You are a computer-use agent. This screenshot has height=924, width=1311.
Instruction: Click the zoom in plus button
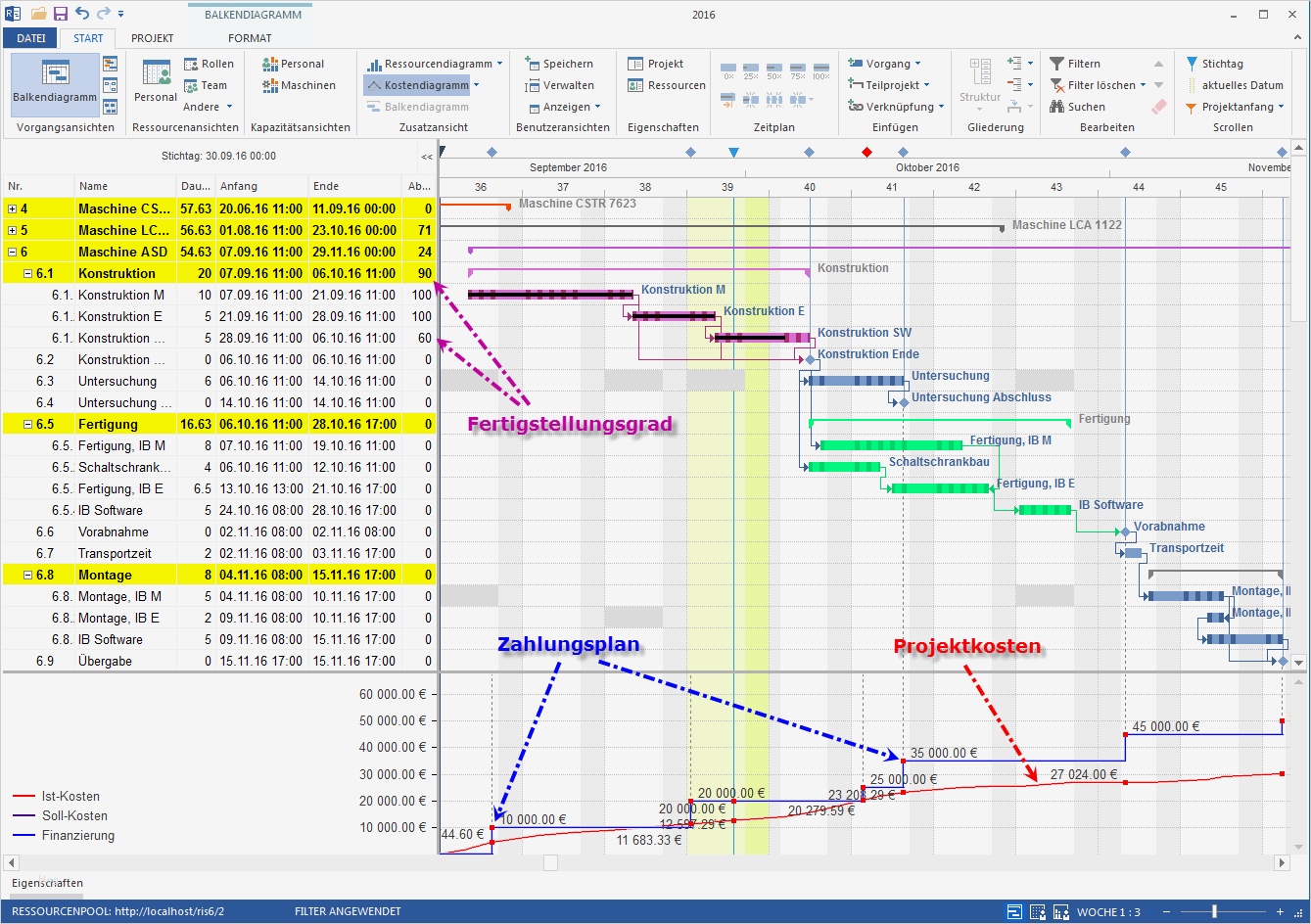click(x=1280, y=912)
